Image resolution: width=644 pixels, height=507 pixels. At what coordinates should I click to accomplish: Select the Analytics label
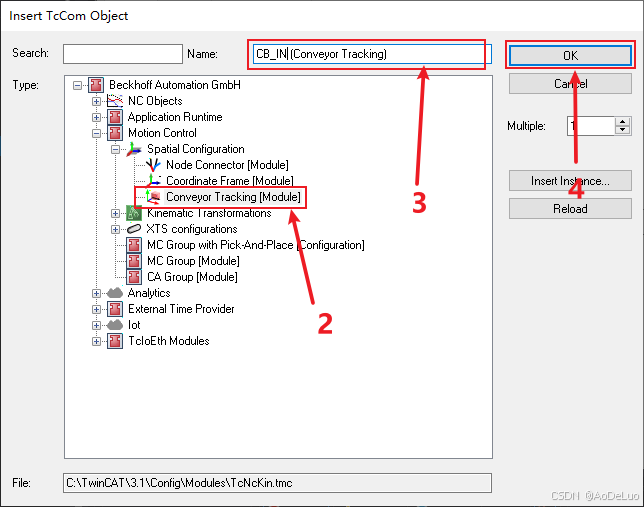click(149, 293)
